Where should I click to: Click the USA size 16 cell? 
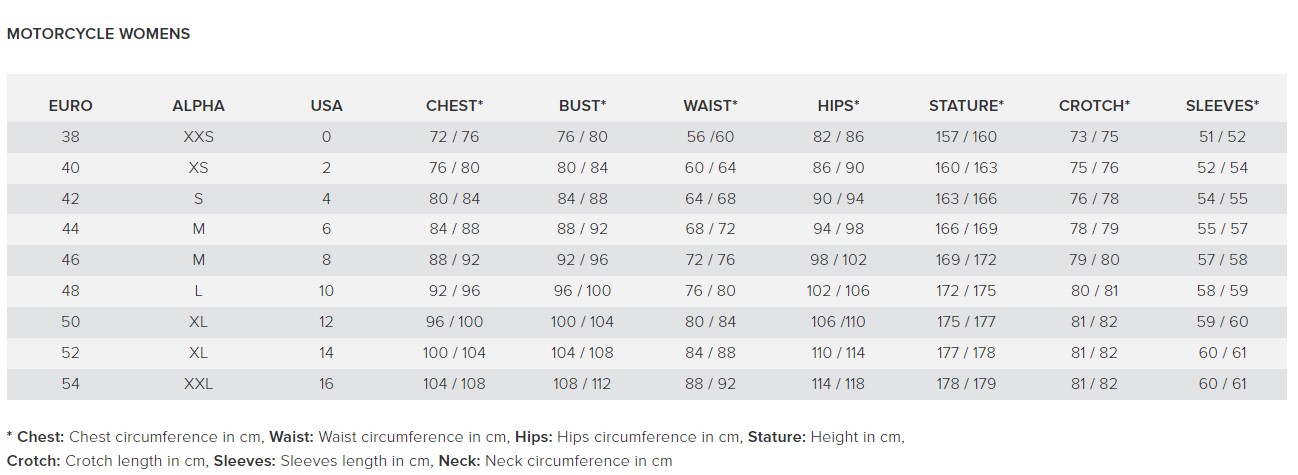[326, 384]
